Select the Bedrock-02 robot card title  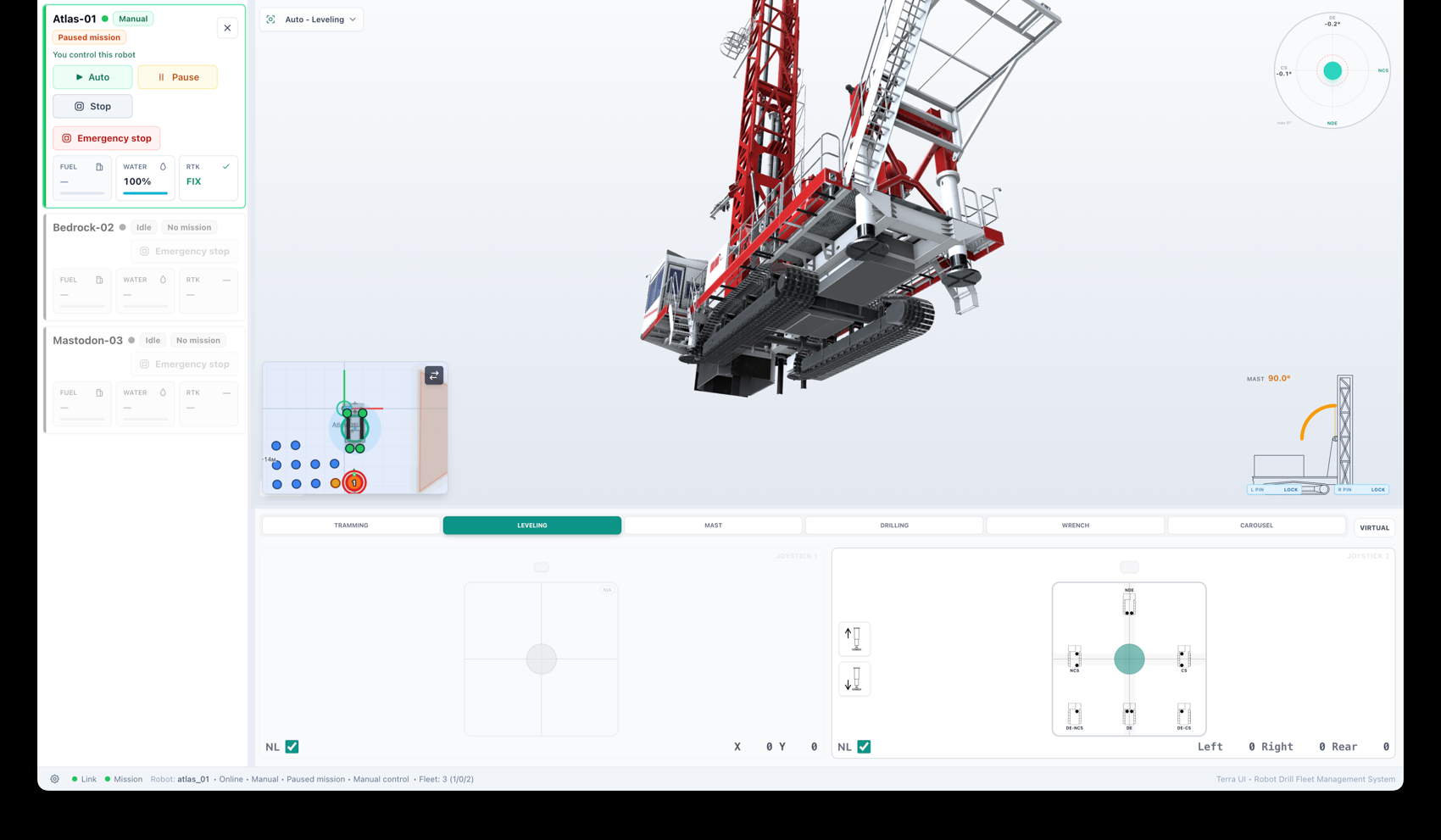83,227
